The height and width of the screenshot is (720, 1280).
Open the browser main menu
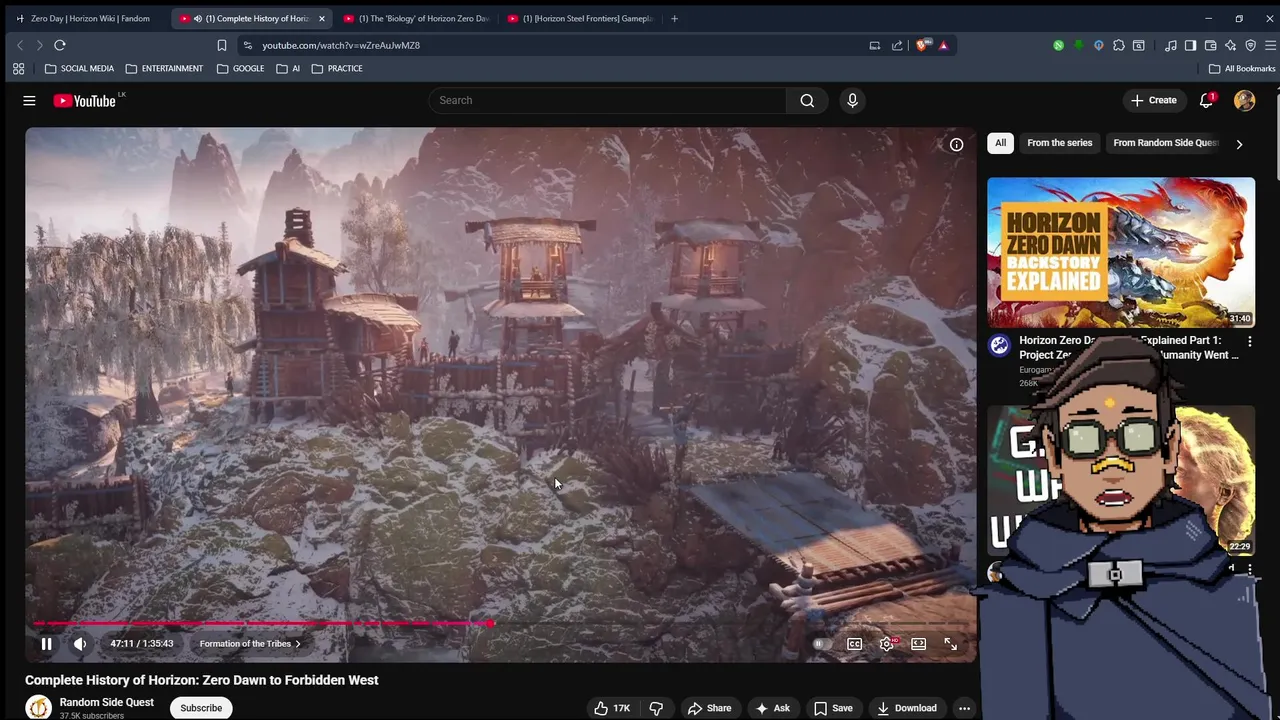(1270, 45)
